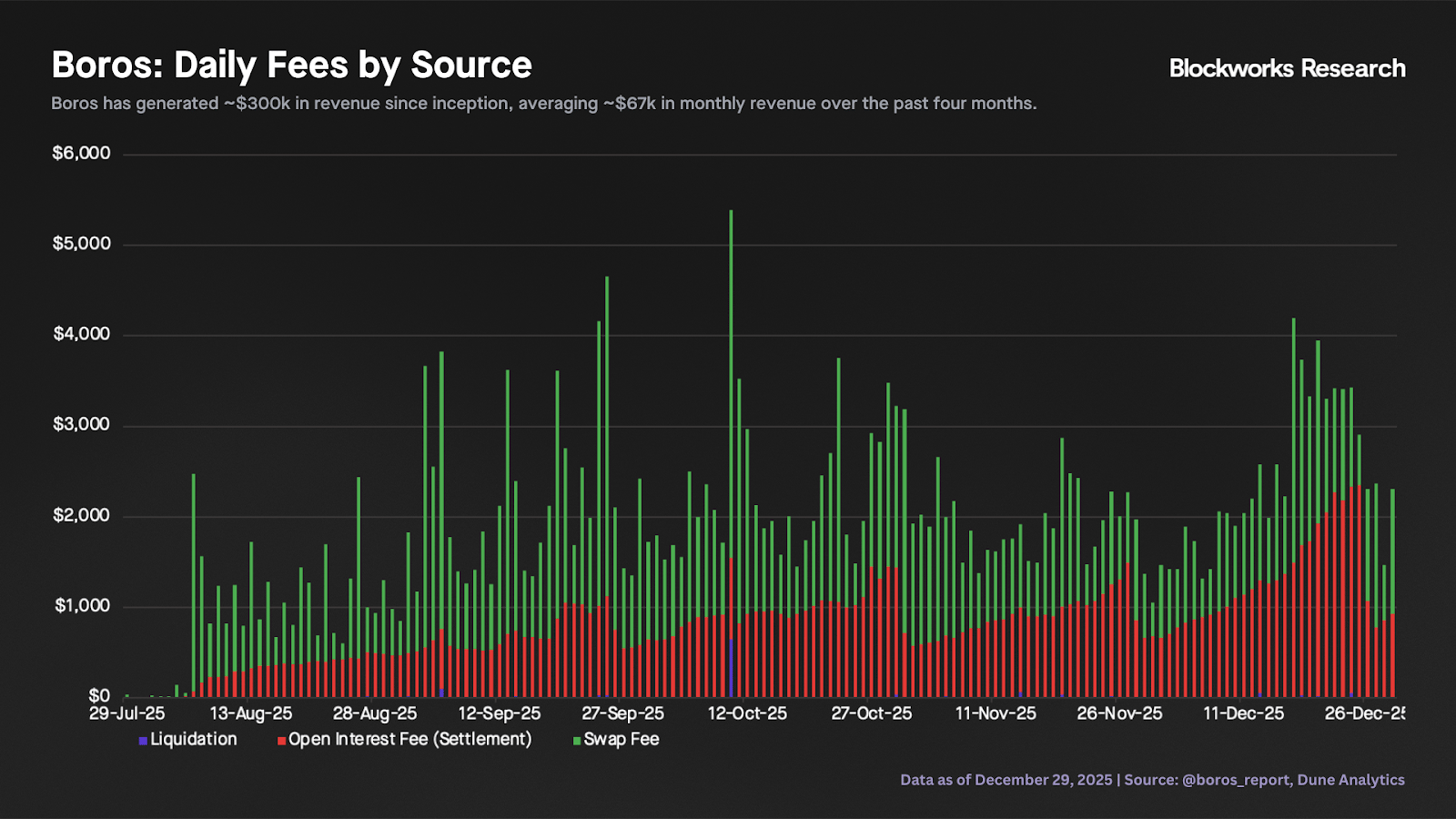
Task: Click the $0 y-axis label
Action: pyautogui.click(x=98, y=696)
